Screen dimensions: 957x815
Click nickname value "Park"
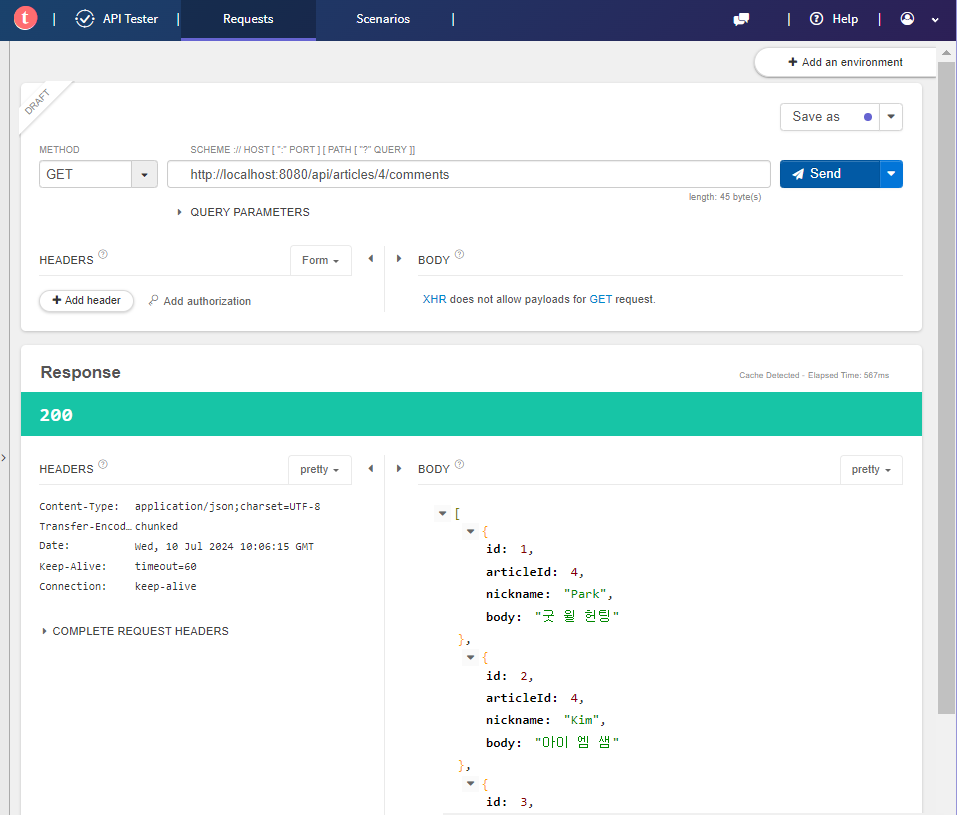pos(585,594)
